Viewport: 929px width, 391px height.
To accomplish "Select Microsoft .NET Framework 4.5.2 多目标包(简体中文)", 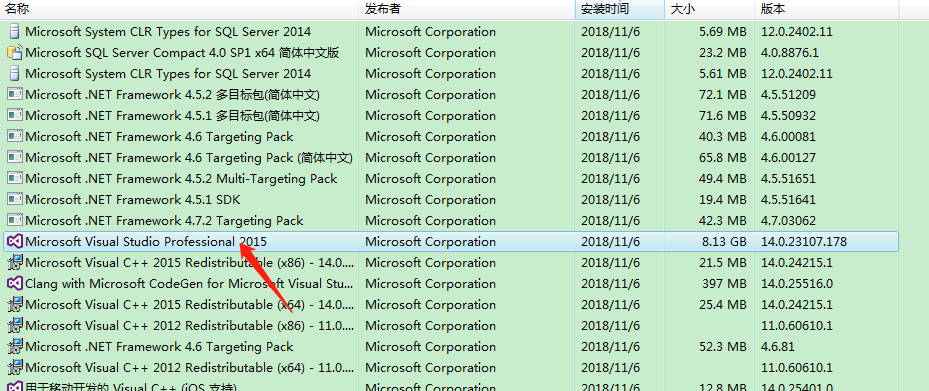I will coord(172,95).
